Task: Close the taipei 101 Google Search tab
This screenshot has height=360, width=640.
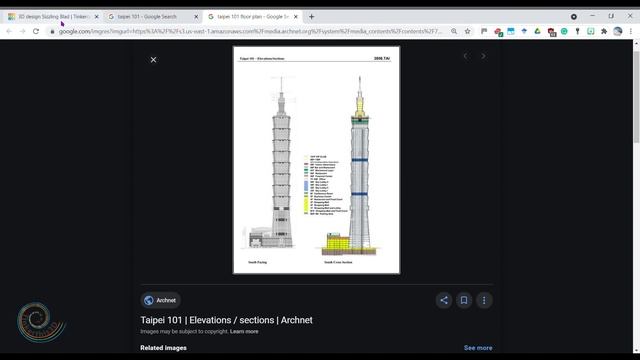Action: click(x=196, y=17)
